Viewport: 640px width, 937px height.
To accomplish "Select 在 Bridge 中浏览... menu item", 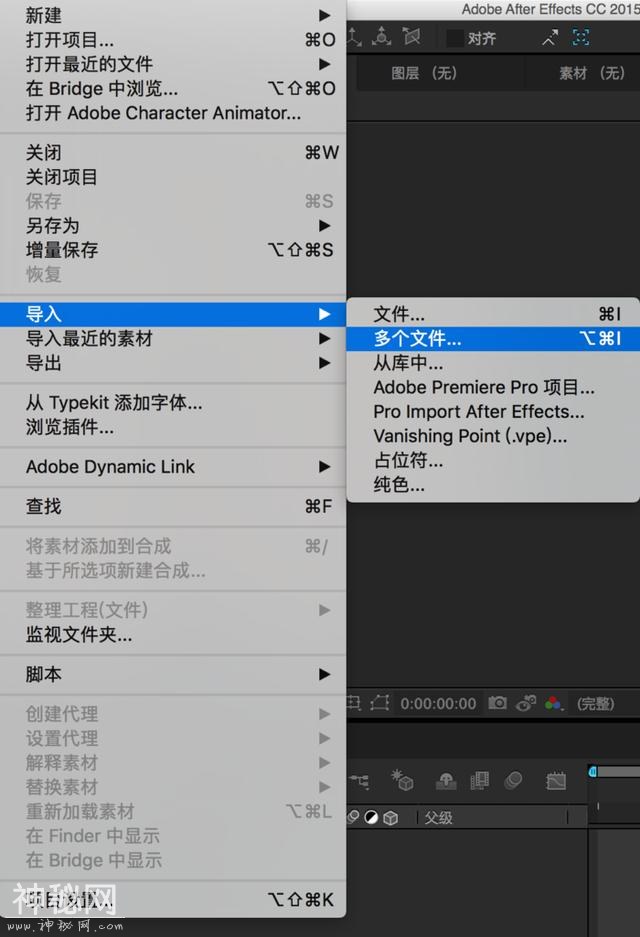I will (173, 88).
